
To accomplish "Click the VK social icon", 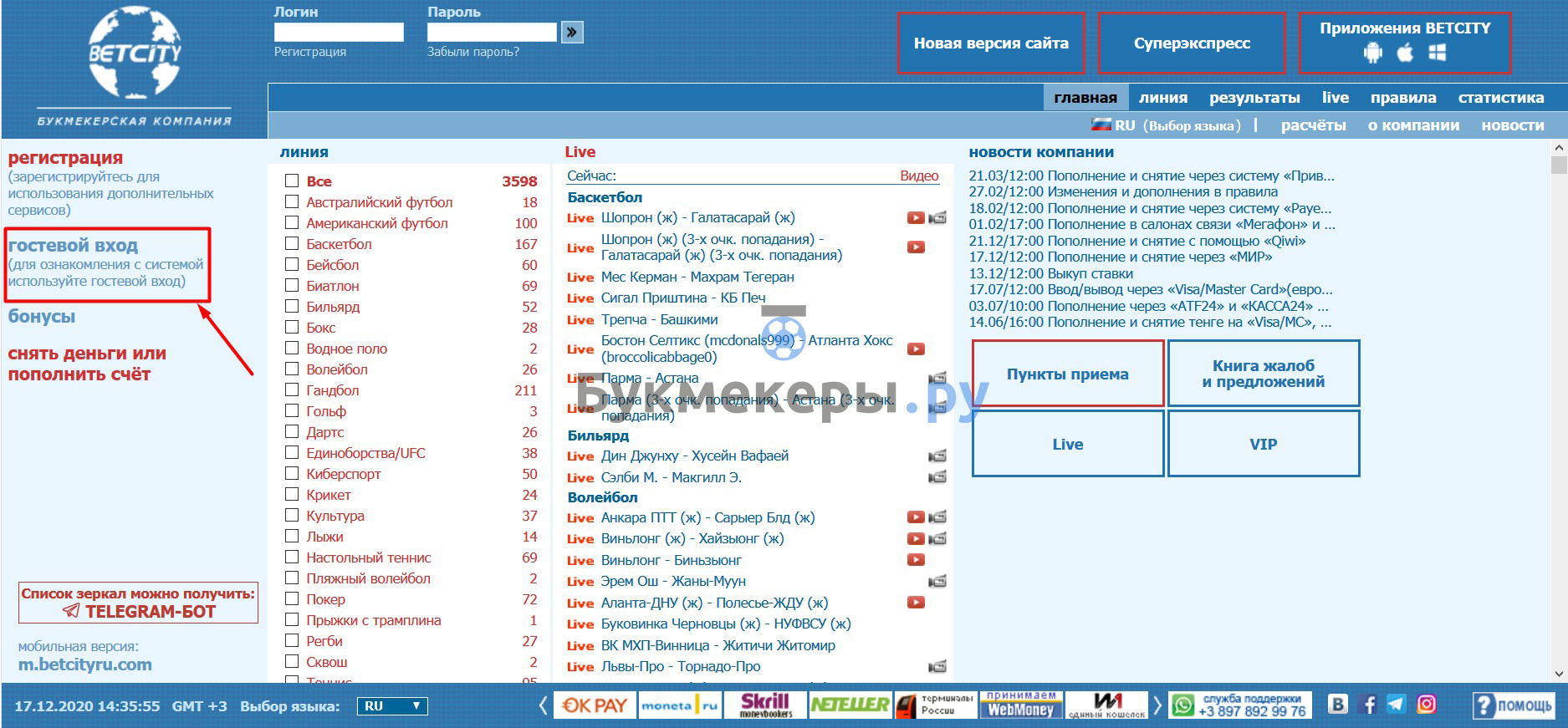I will point(1337,705).
